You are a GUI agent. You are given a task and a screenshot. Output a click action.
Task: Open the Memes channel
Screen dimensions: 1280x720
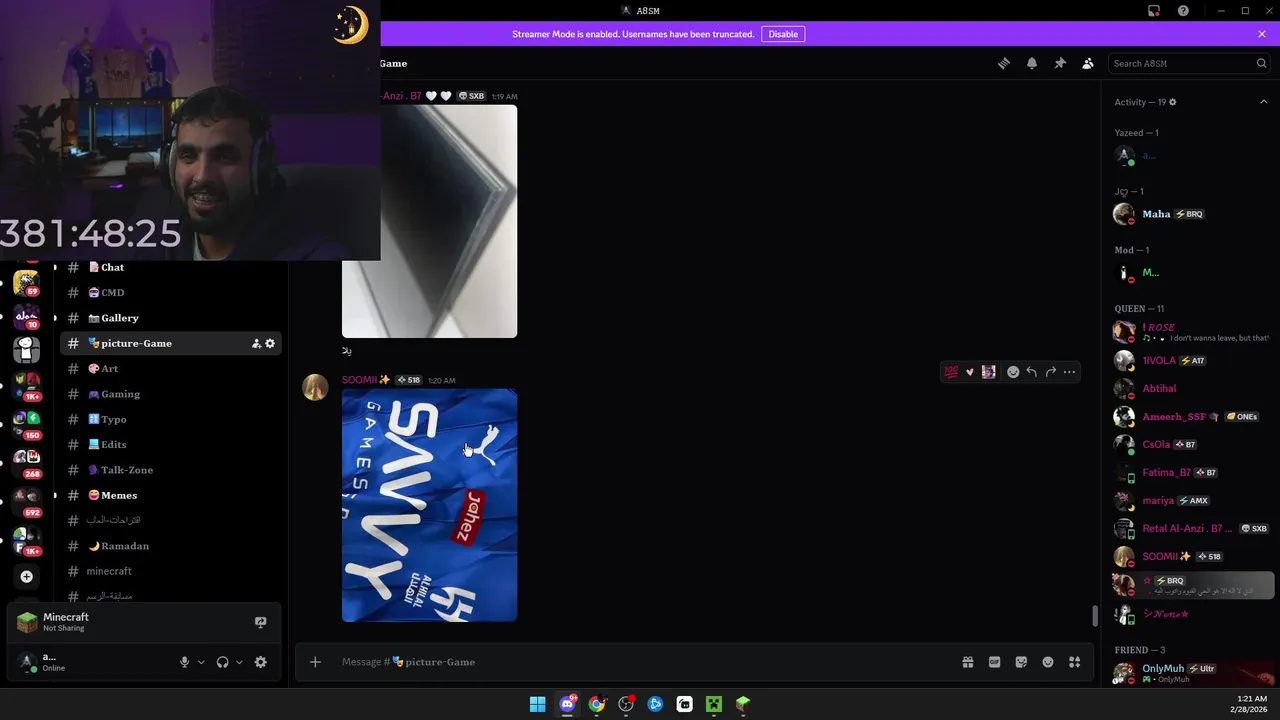click(170, 495)
